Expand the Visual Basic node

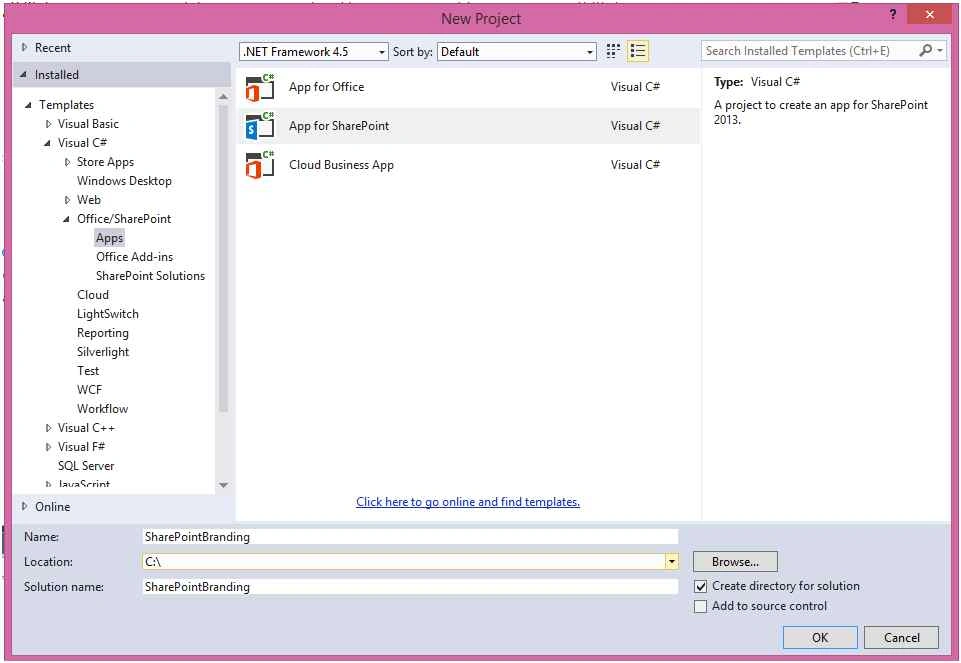pyautogui.click(x=48, y=124)
